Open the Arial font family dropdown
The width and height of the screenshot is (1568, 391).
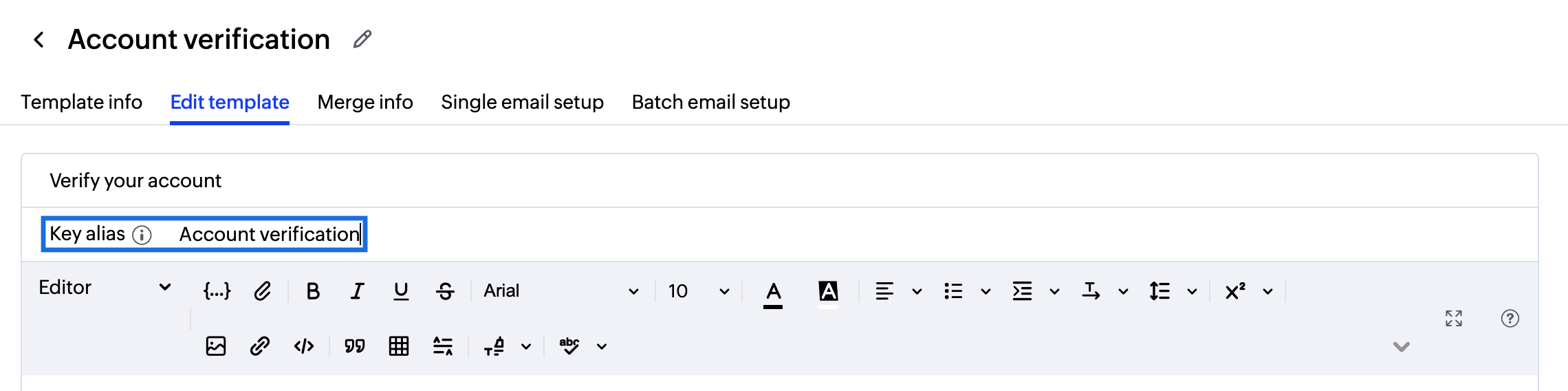[x=560, y=291]
